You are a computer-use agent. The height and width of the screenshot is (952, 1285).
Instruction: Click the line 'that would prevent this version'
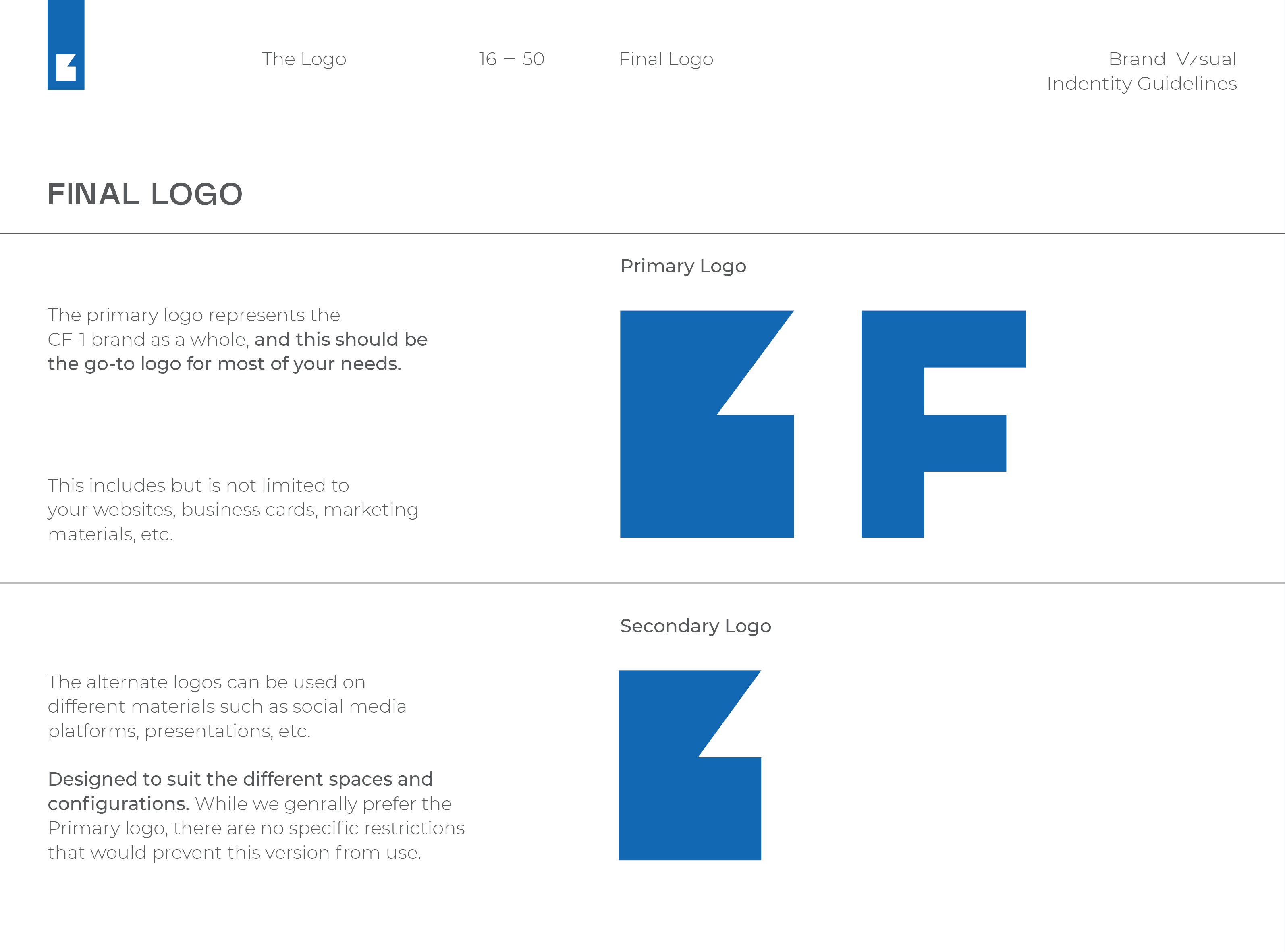point(235,853)
